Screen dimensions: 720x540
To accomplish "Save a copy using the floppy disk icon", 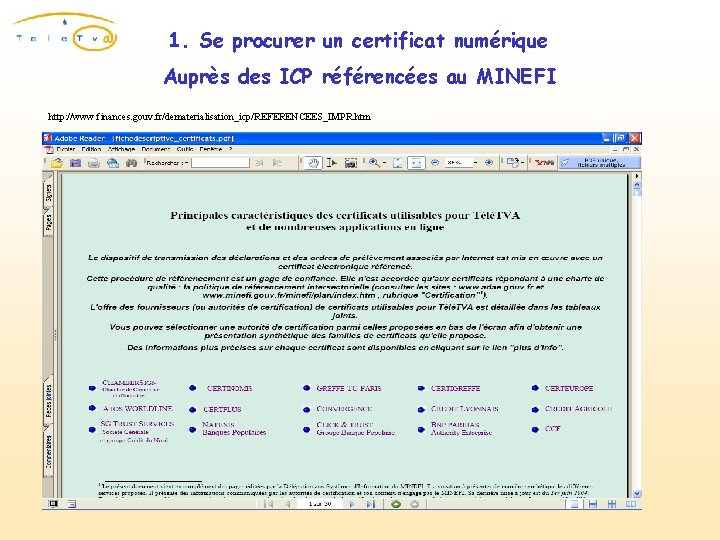I will pos(75,163).
